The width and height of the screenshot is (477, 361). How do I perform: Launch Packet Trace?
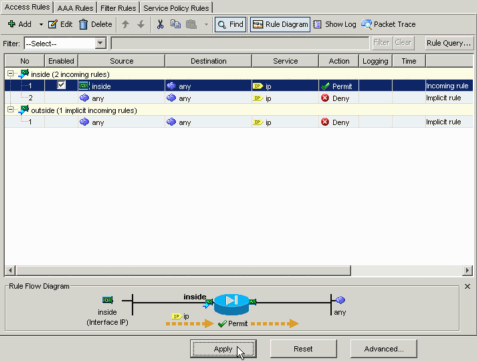389,24
